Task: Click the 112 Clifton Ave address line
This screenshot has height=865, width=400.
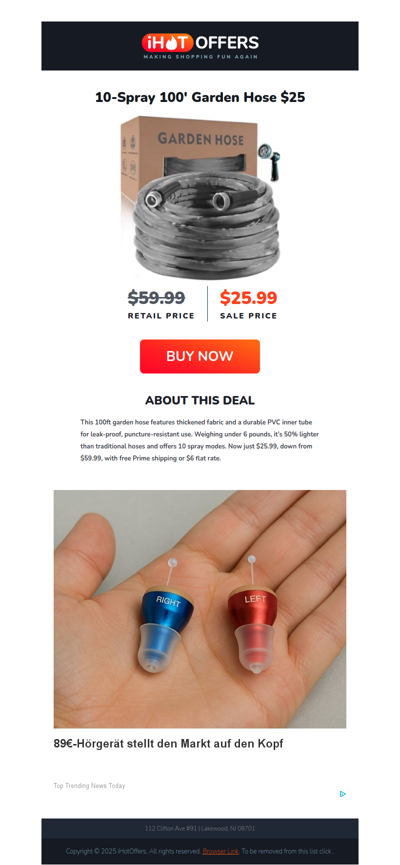Action: pyautogui.click(x=200, y=829)
